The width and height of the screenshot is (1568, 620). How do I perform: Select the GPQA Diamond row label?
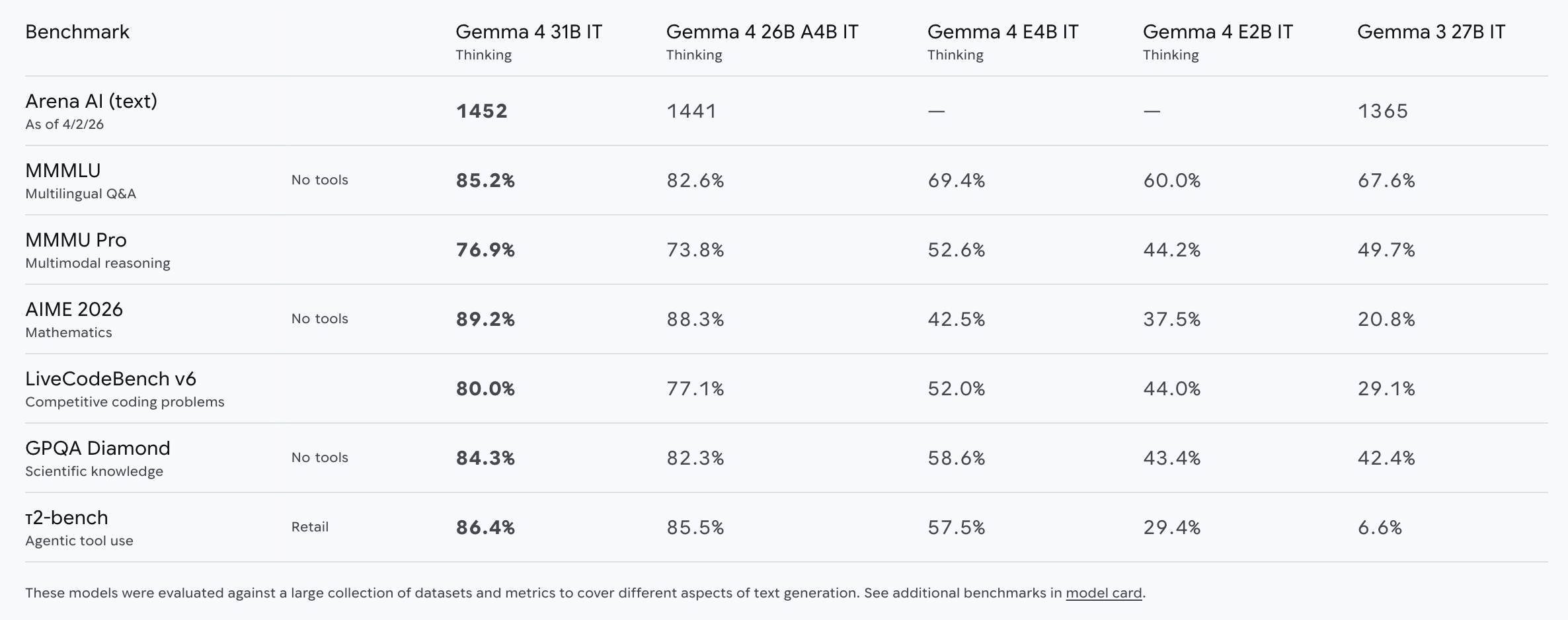(x=98, y=448)
